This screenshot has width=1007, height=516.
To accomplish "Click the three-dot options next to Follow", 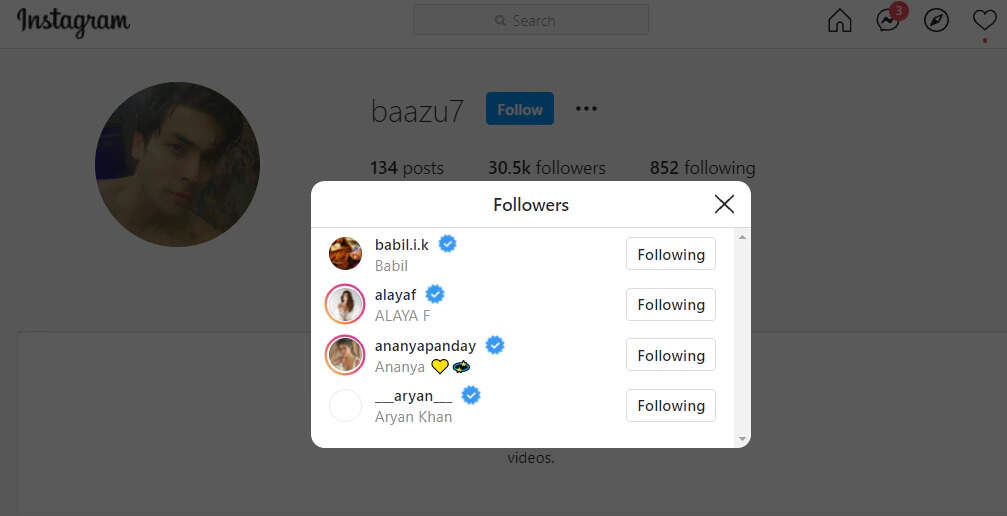I will coord(586,109).
